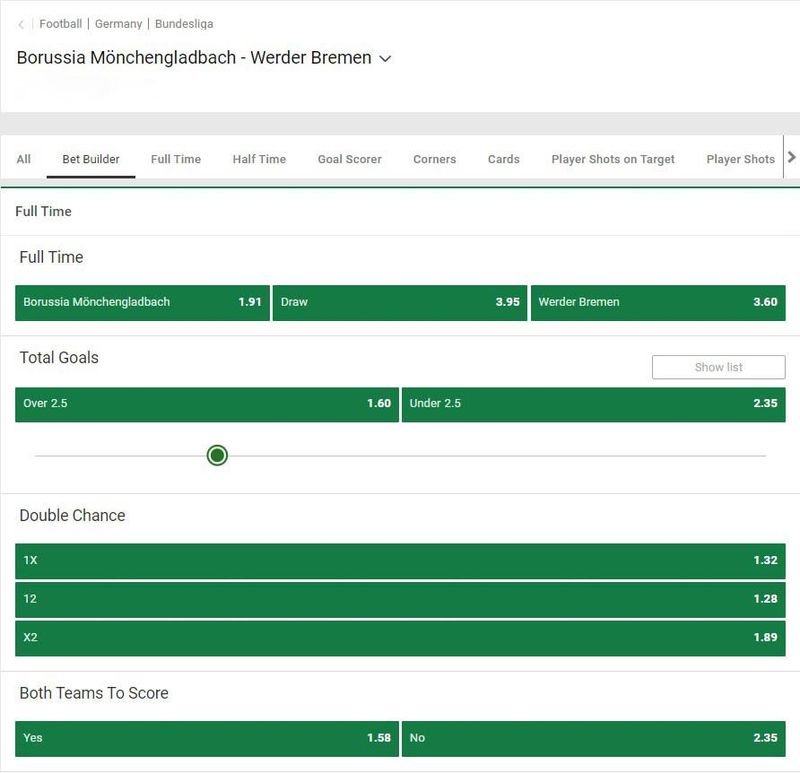This screenshot has width=800, height=773.
Task: Open the Germany breadcrumb link
Action: point(118,24)
